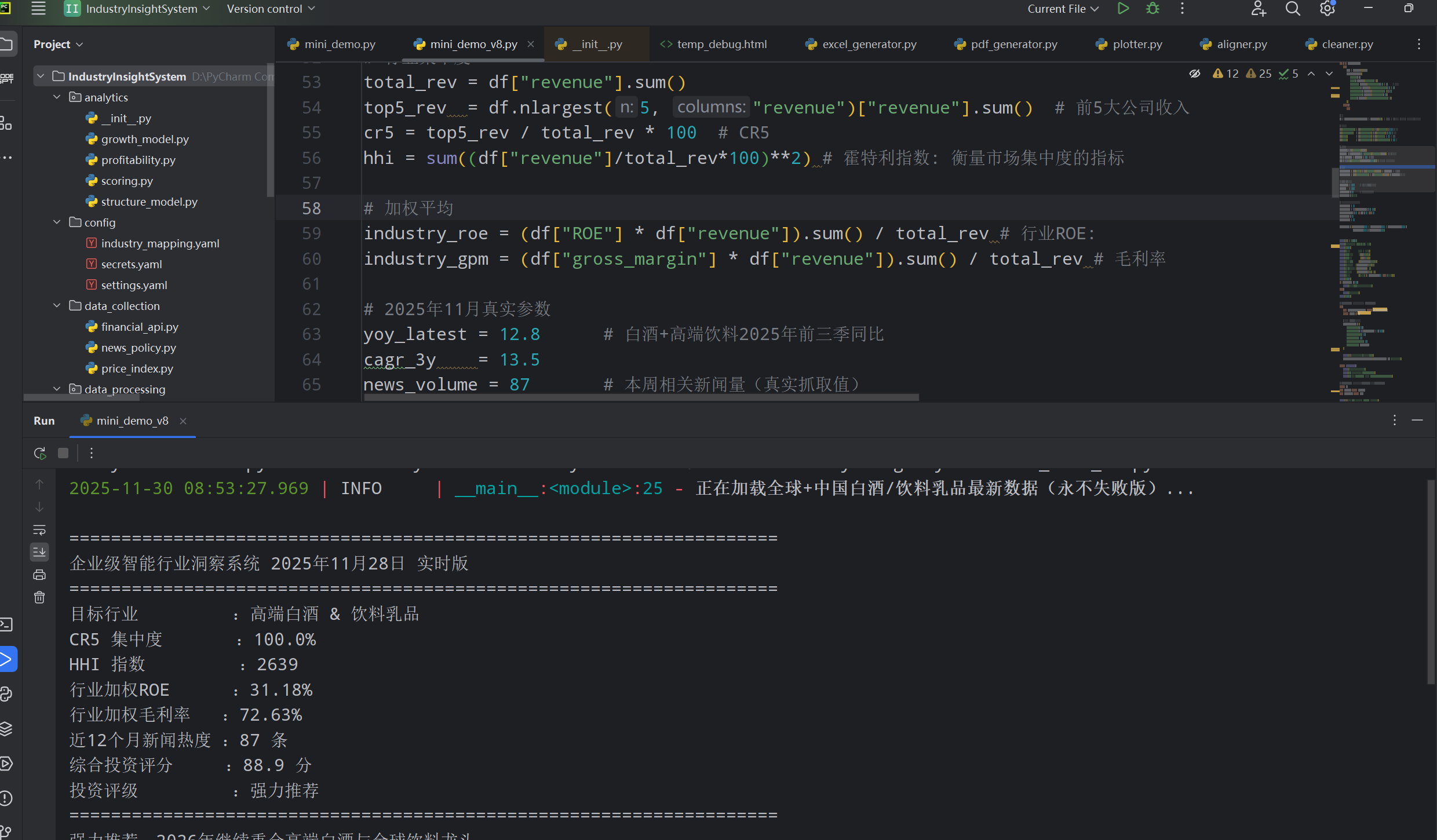Viewport: 1437px width, 840px height.
Task: Open scoring.py in project tree
Action: [127, 181]
